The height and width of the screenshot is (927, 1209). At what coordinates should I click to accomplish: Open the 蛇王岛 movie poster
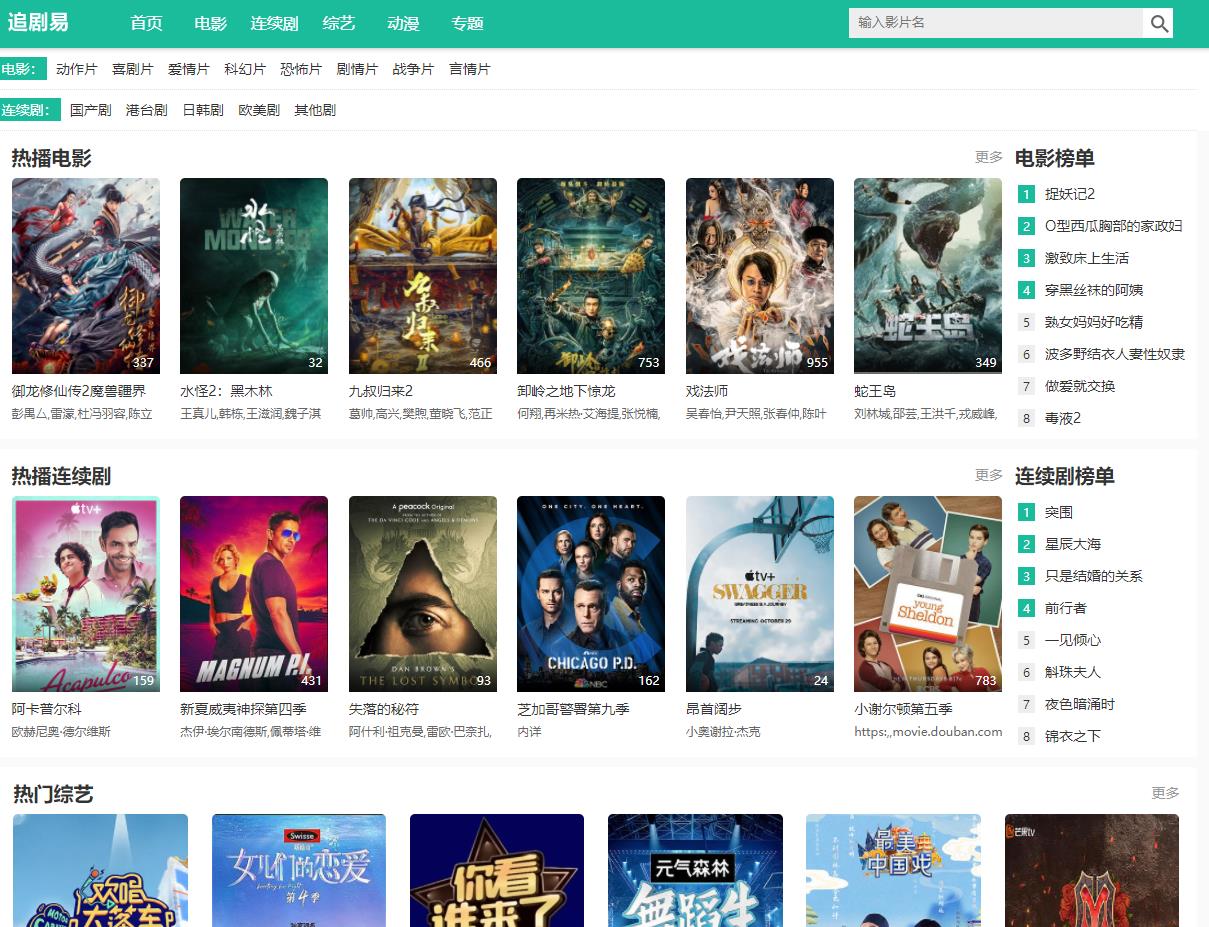[927, 275]
